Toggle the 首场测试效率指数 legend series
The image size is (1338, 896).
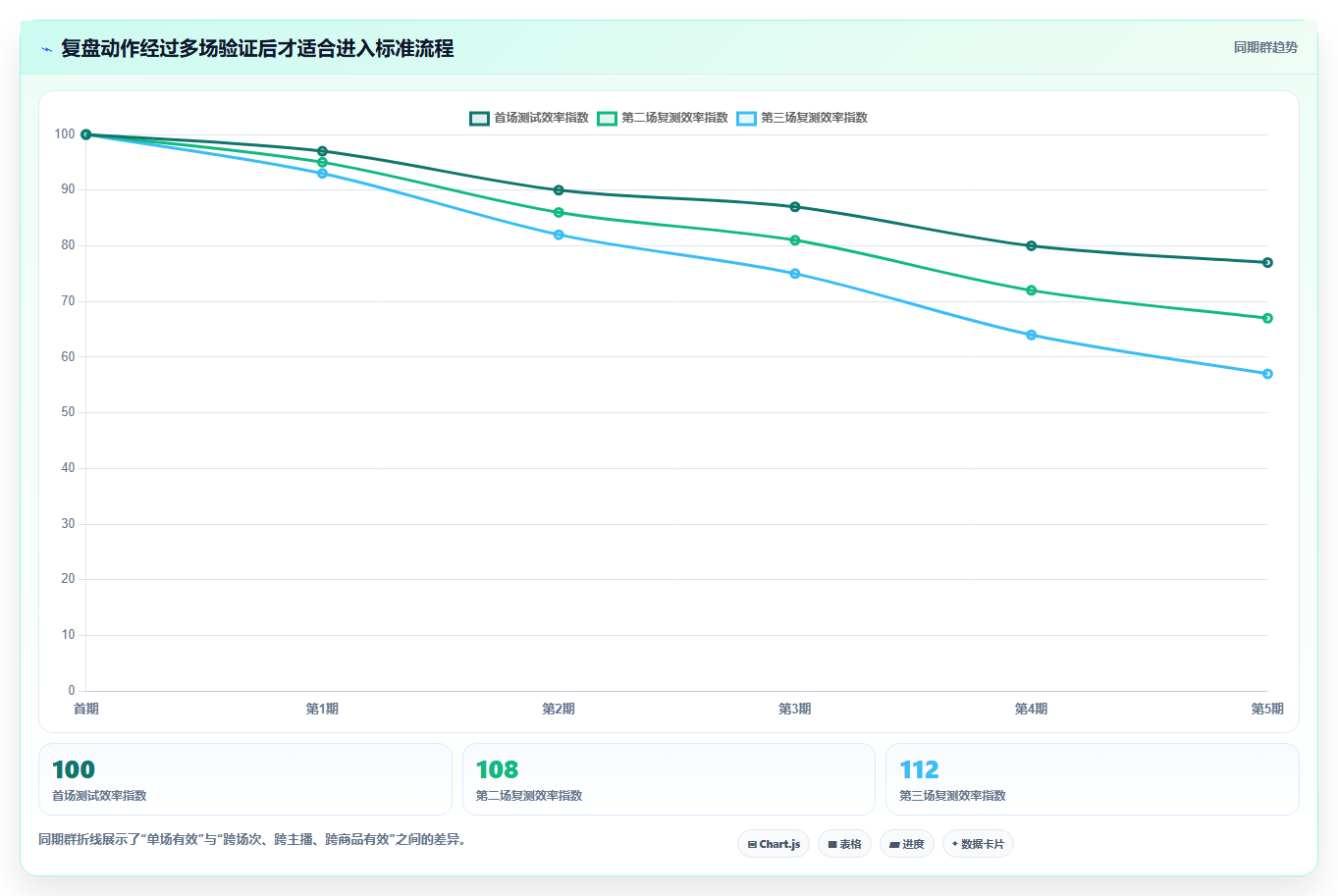pyautogui.click(x=529, y=118)
